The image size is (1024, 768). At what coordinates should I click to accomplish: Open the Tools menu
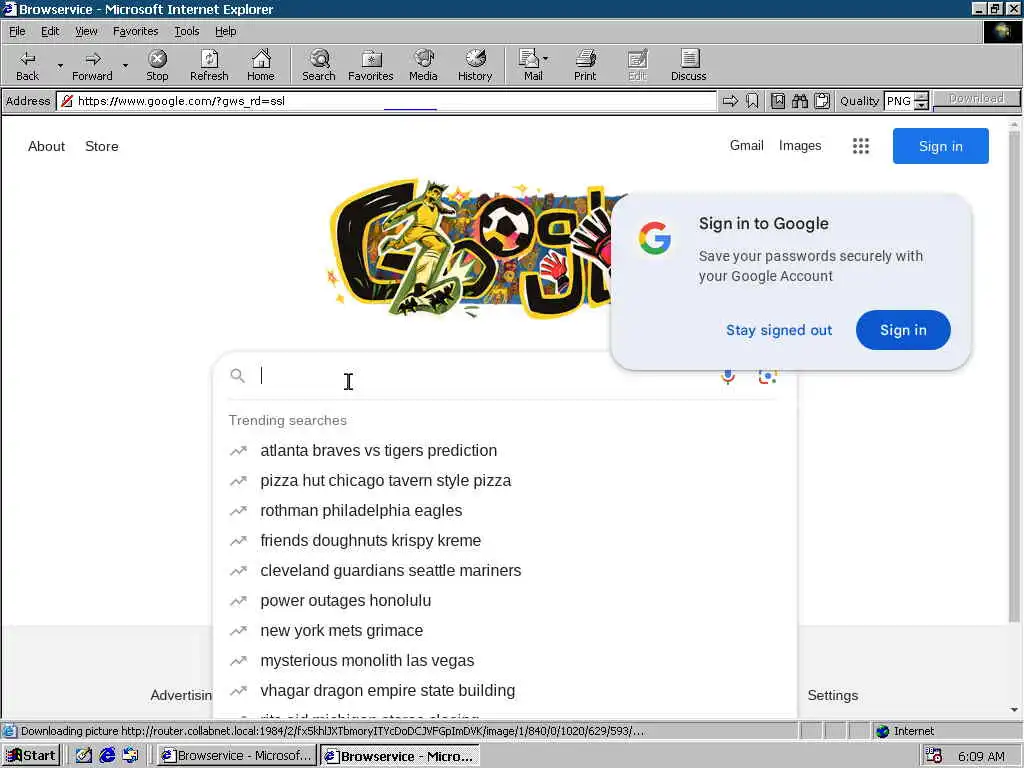coord(186,31)
